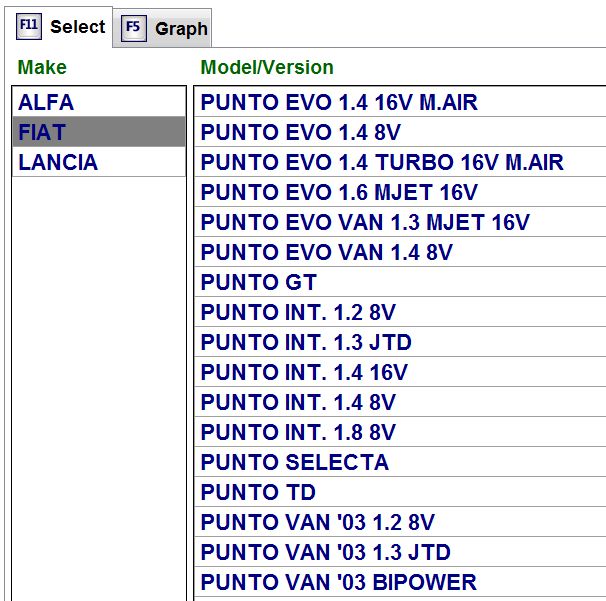Select PUNTO EVO 1.4 16V M.AIR
The width and height of the screenshot is (606, 601).
click(x=400, y=102)
